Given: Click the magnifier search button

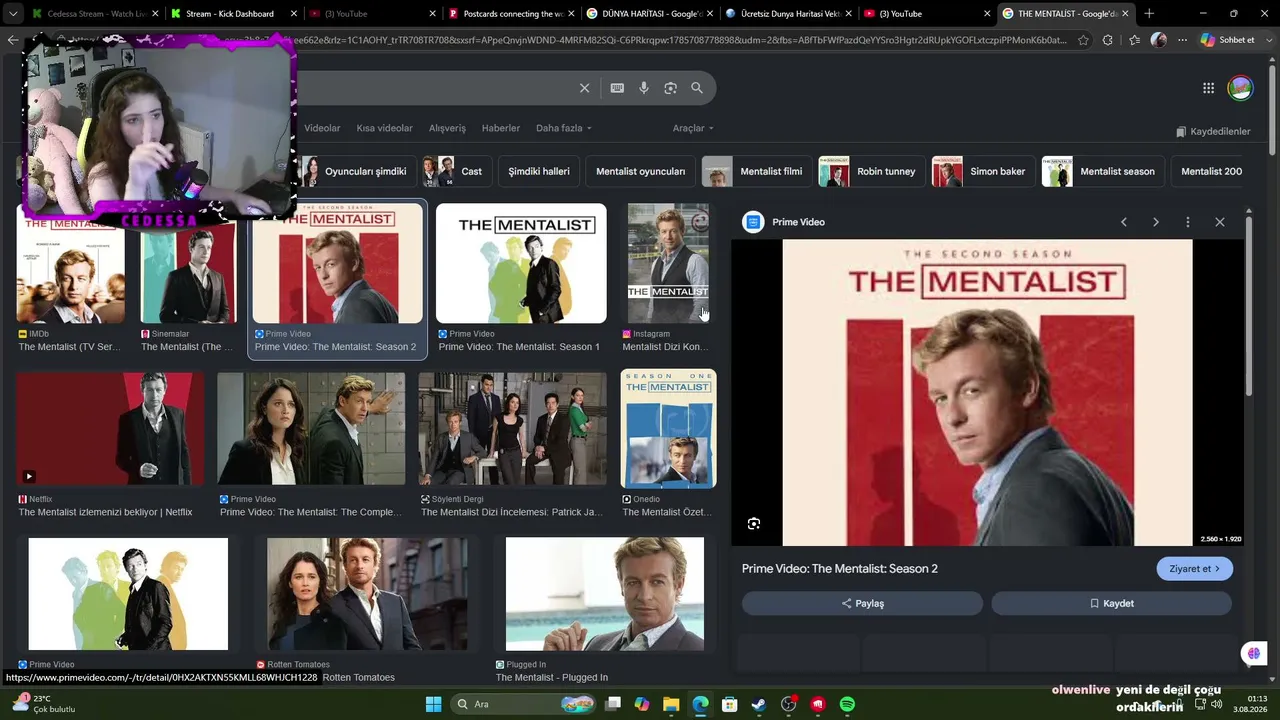Looking at the screenshot, I should click(697, 88).
